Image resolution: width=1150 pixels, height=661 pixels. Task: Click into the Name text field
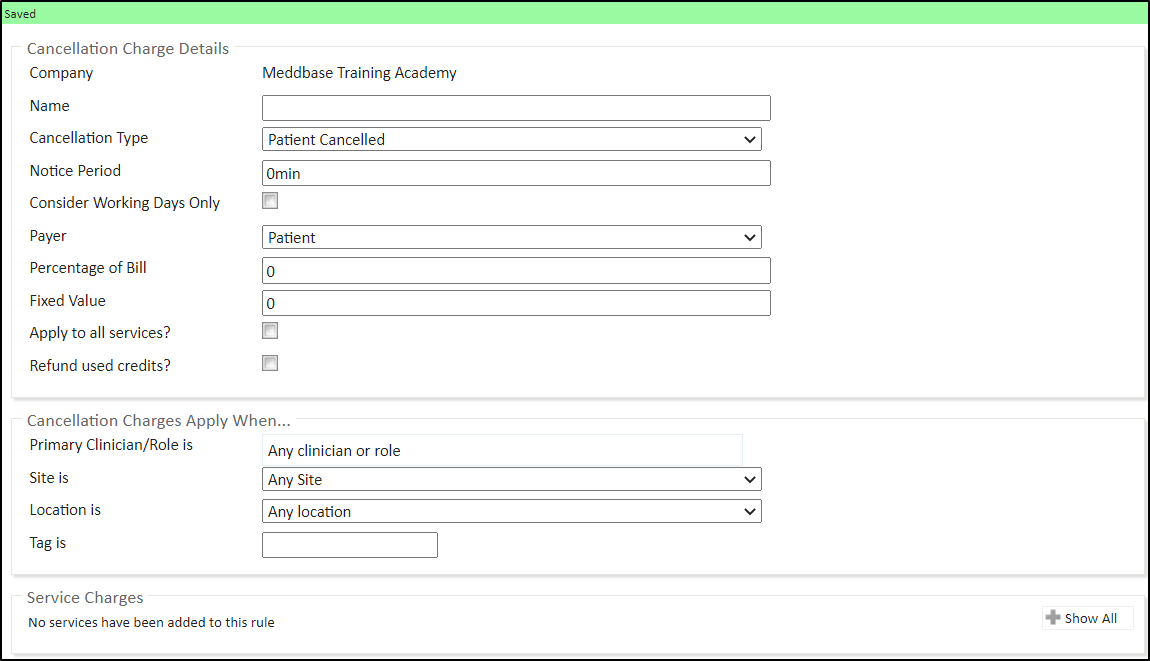[516, 108]
